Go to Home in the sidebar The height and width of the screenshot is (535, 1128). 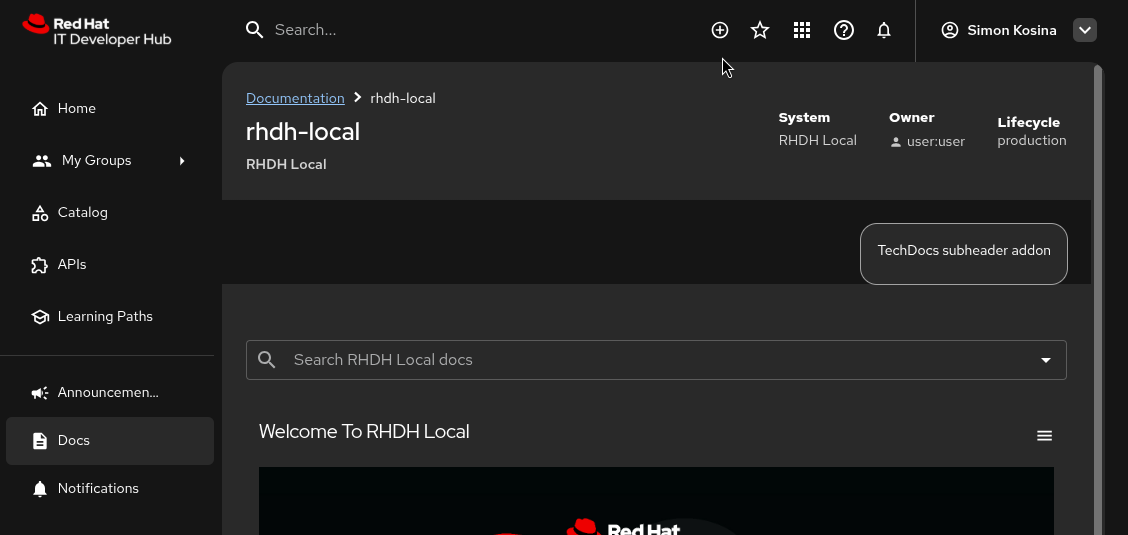[x=76, y=108]
